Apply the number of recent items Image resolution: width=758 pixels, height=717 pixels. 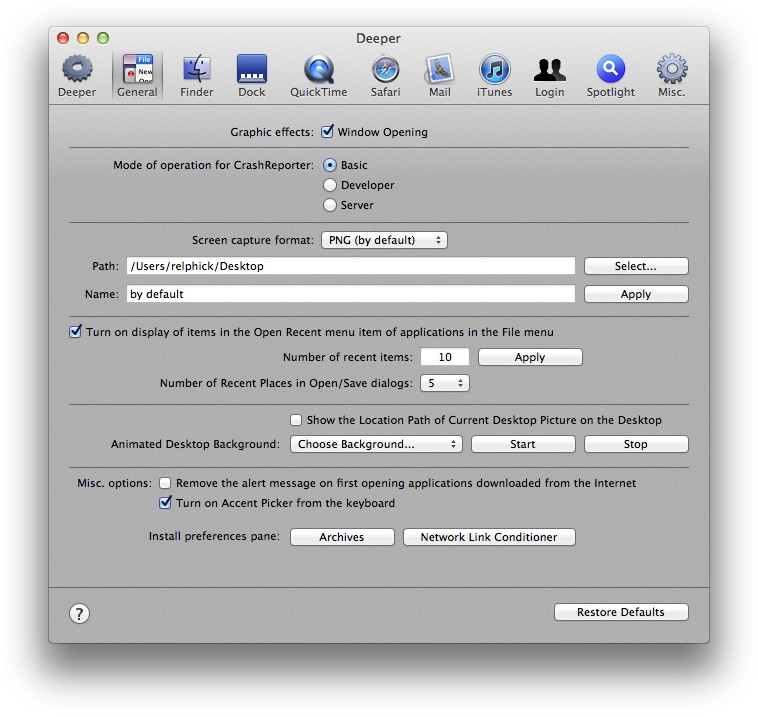click(x=530, y=357)
